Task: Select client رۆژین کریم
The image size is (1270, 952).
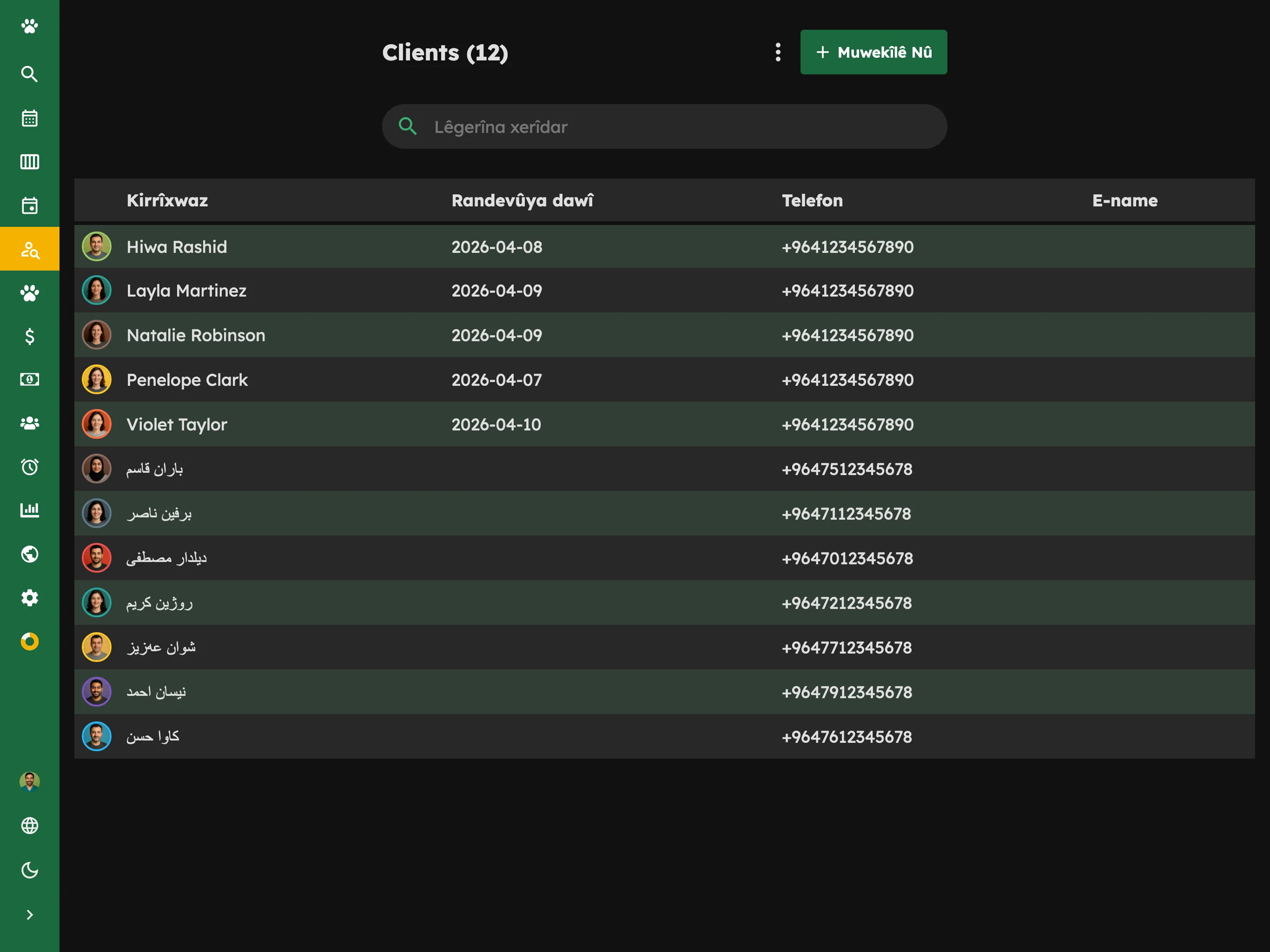Action: (664, 603)
